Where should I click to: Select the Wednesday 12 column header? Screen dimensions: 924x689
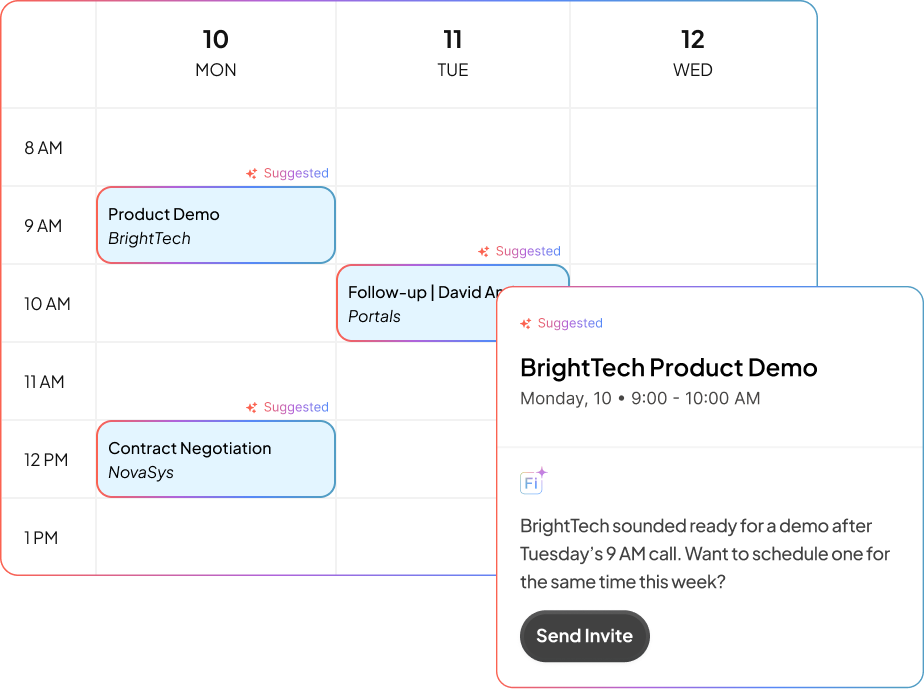coord(692,53)
